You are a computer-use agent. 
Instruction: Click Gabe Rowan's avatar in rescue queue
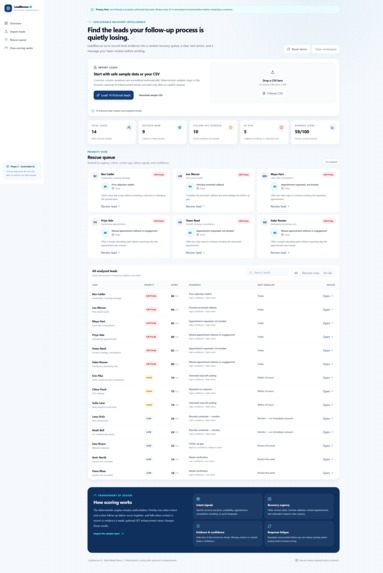pos(265,222)
